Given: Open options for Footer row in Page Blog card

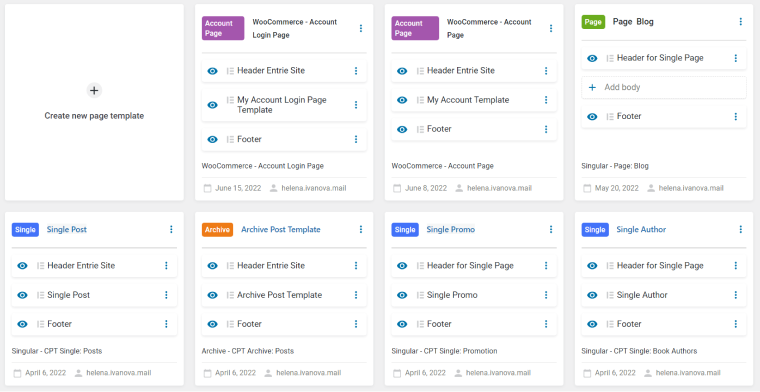Looking at the screenshot, I should coord(736,116).
